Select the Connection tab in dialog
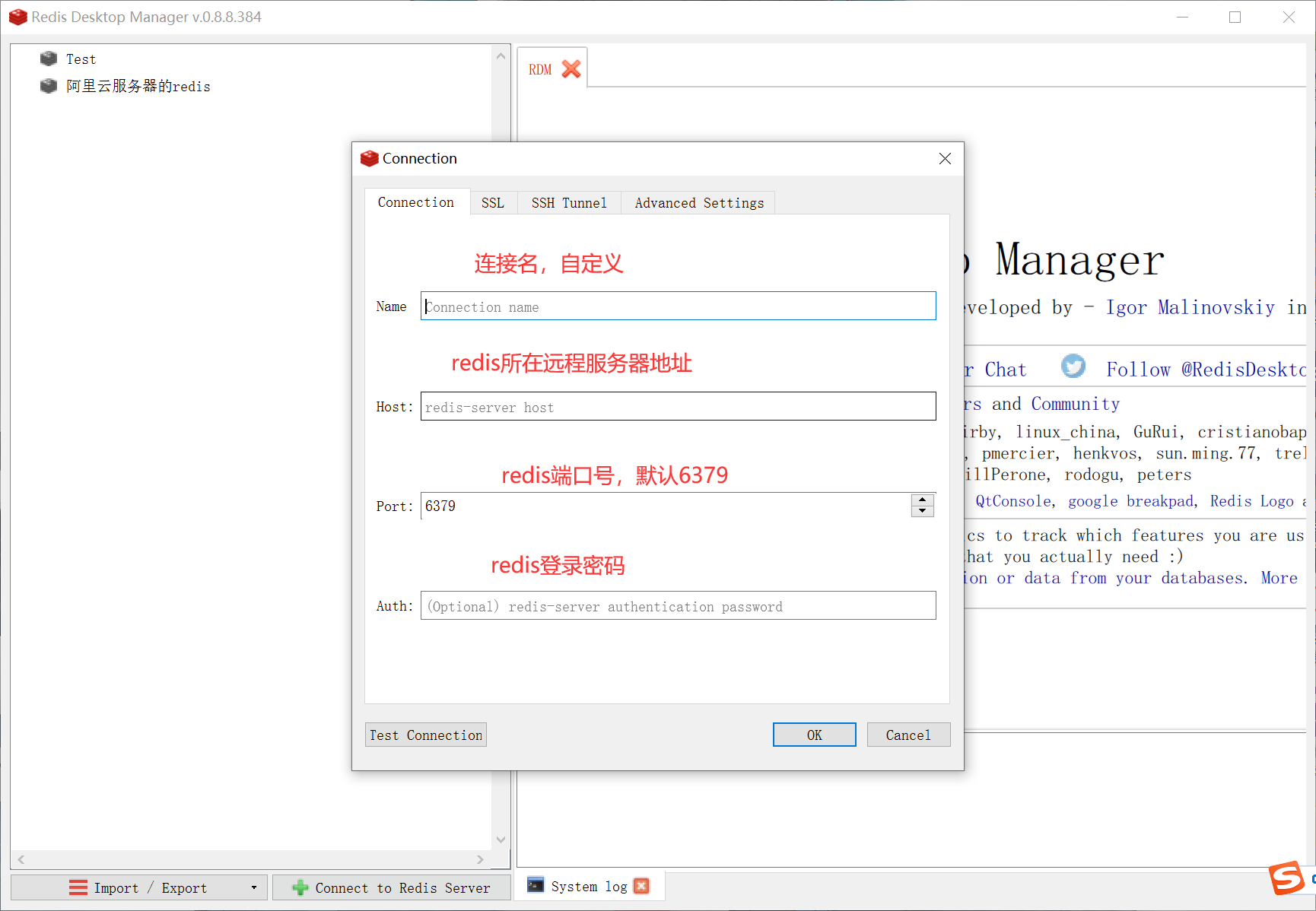1316x911 pixels. [416, 202]
